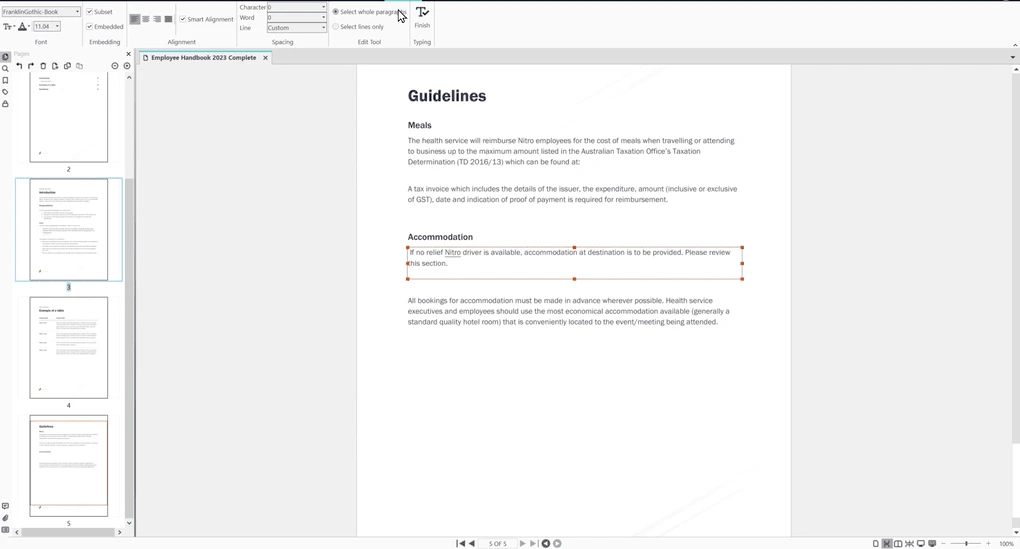Screen dimensions: 1020x549
Task: Choose Select lines only option
Action: [x=336, y=27]
